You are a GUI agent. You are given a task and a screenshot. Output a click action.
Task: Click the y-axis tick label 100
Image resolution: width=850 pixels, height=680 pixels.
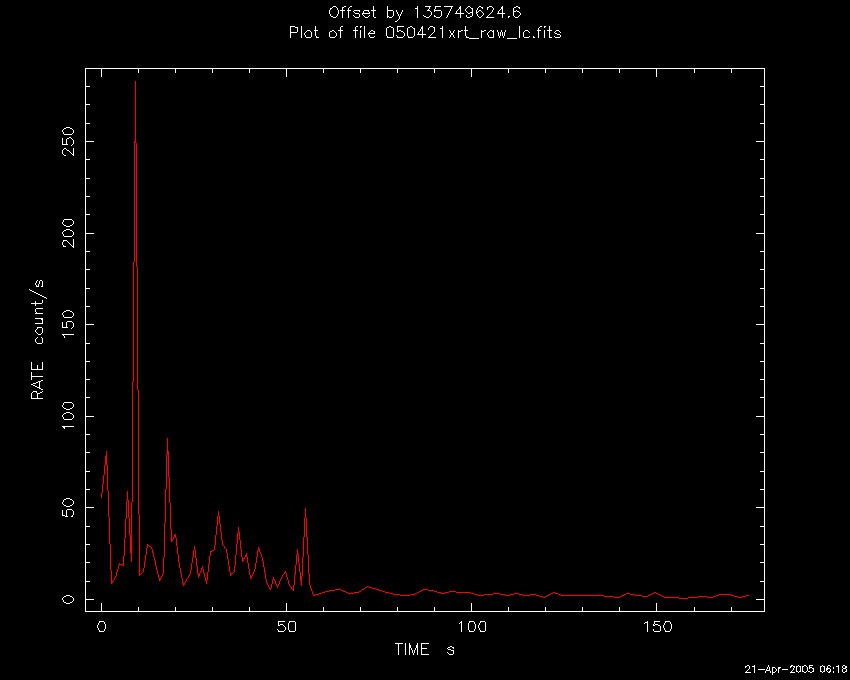click(69, 416)
